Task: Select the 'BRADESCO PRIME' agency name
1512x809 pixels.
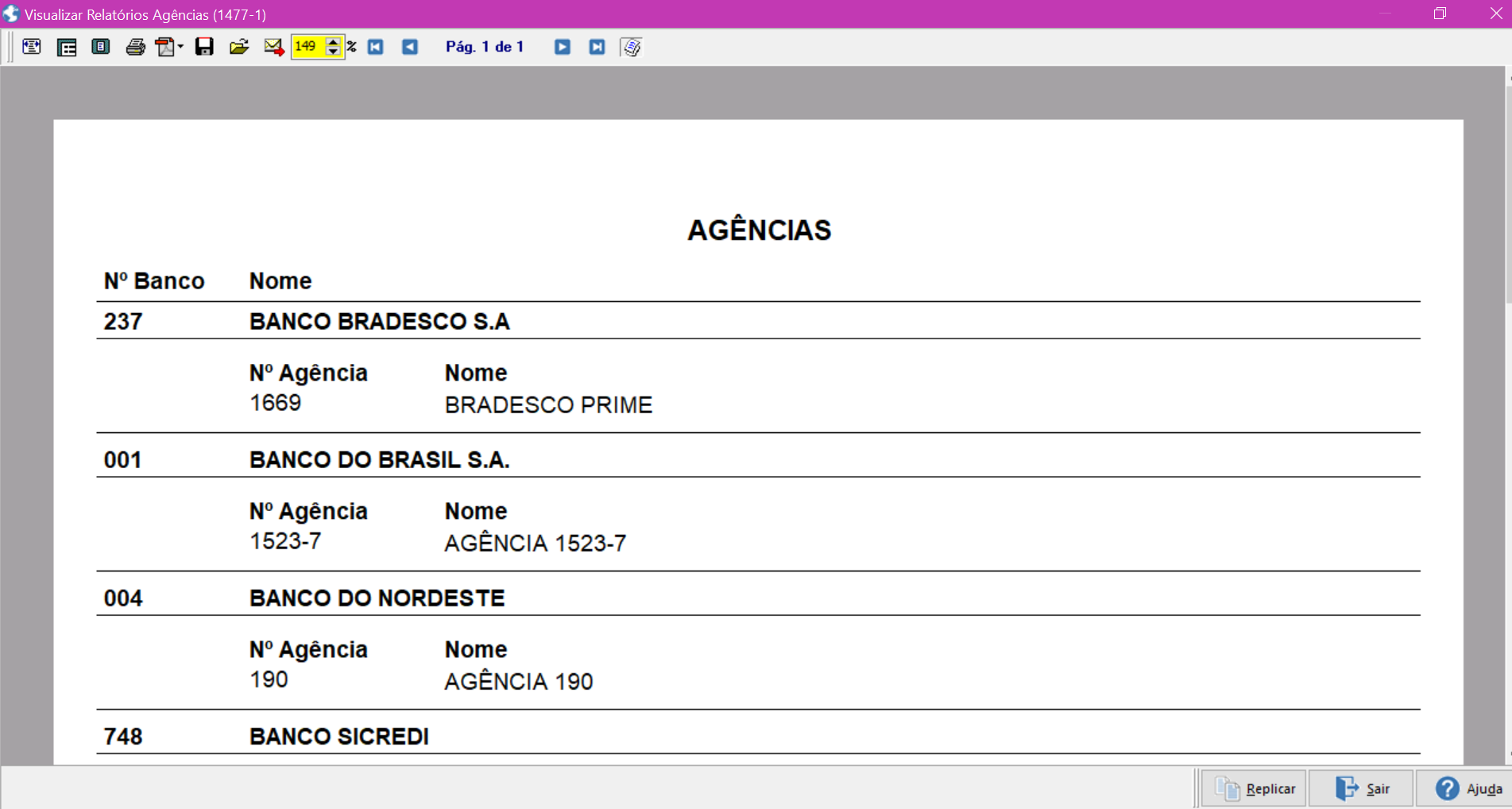Action: (x=548, y=405)
